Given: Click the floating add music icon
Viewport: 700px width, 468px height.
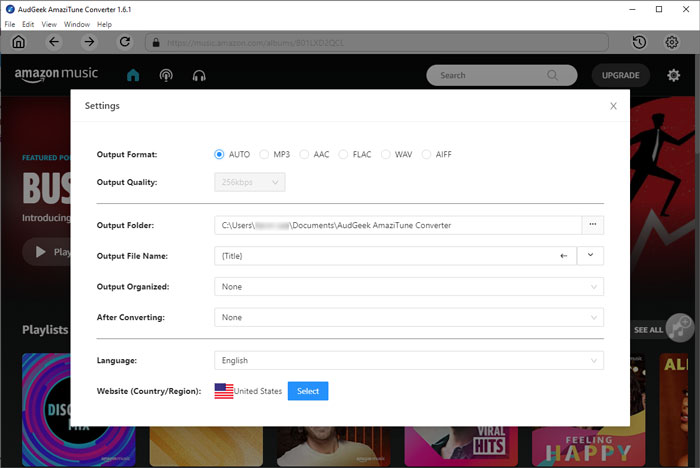Looking at the screenshot, I should point(679,327).
